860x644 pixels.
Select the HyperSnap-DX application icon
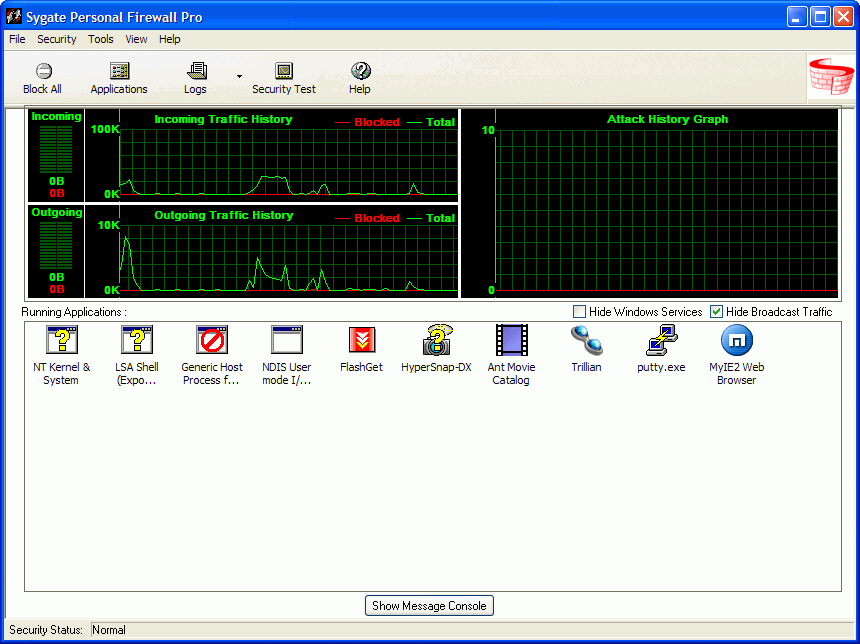436,342
